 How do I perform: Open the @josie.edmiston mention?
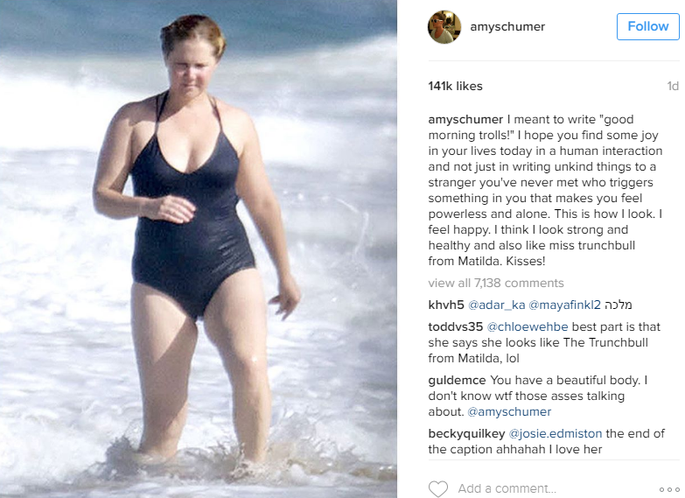pyautogui.click(x=555, y=434)
